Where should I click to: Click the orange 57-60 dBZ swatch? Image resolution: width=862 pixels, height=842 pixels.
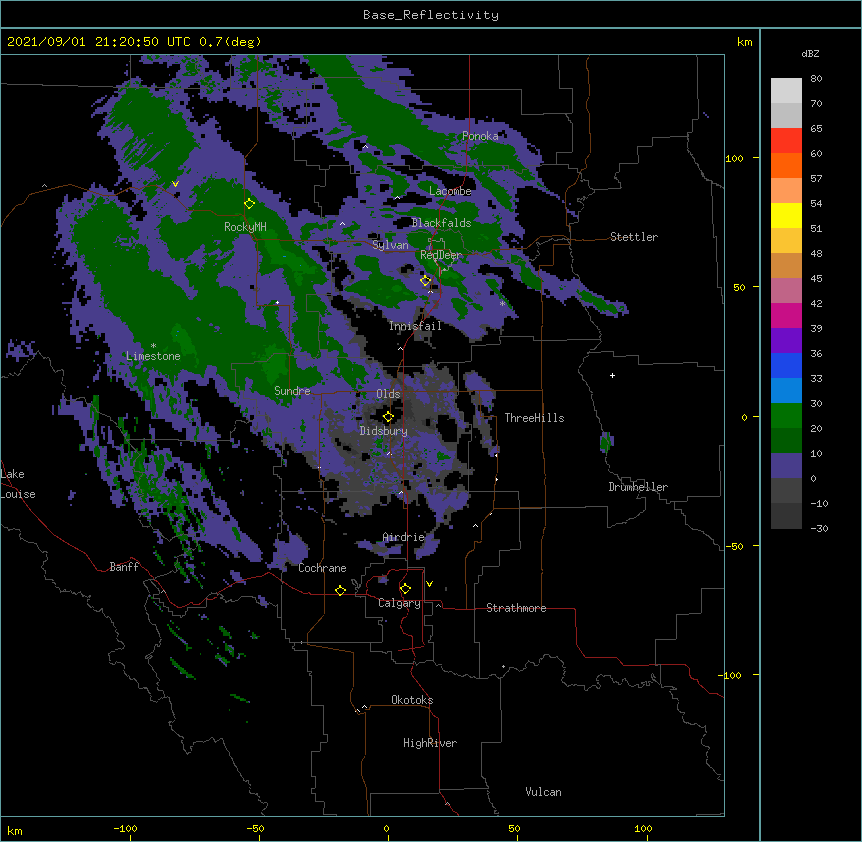click(x=786, y=166)
